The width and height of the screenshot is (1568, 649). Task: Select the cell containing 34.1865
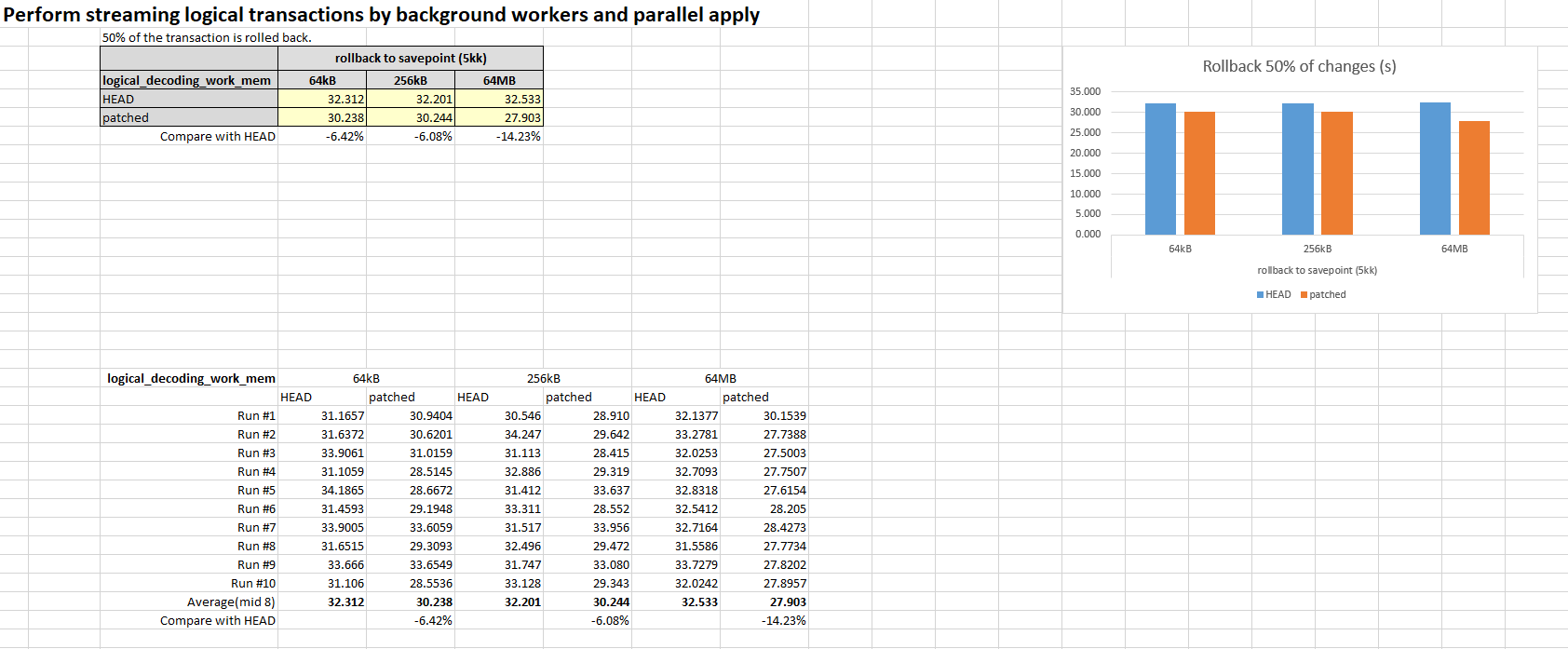coord(342,491)
